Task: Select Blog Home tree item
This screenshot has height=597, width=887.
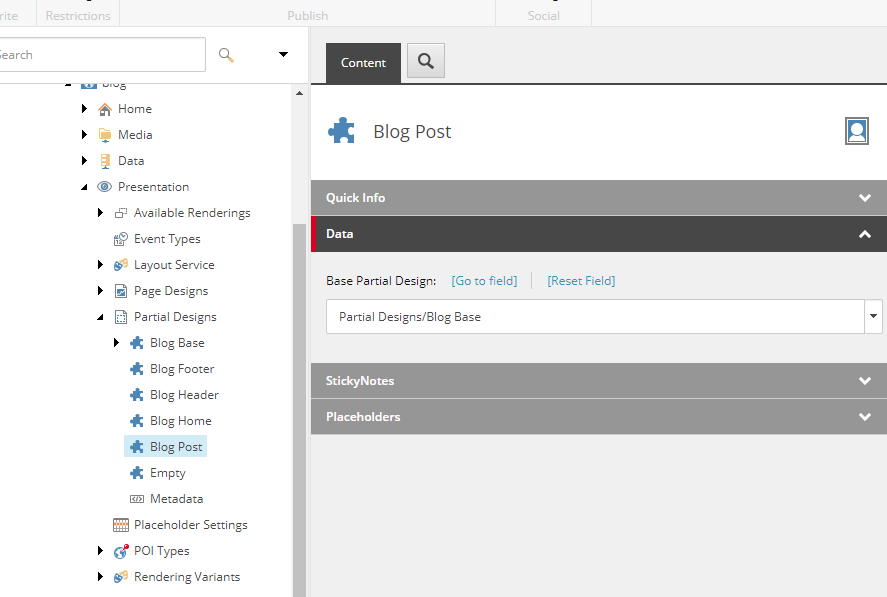Action: point(180,421)
